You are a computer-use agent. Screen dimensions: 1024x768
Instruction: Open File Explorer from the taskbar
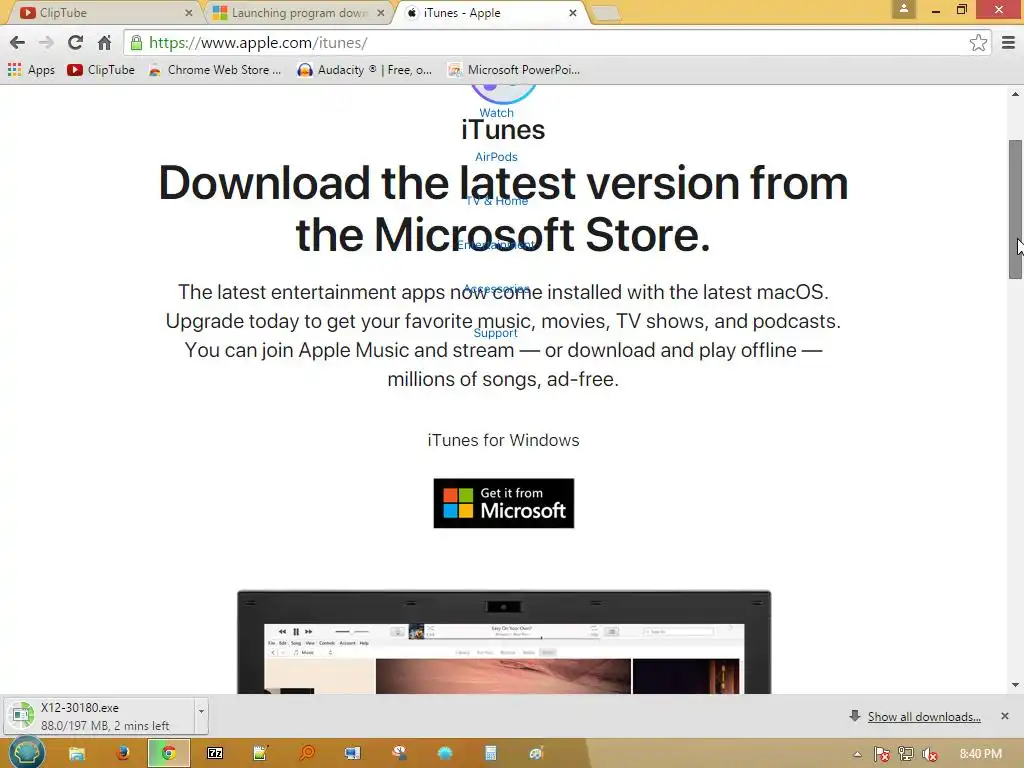[x=77, y=754]
